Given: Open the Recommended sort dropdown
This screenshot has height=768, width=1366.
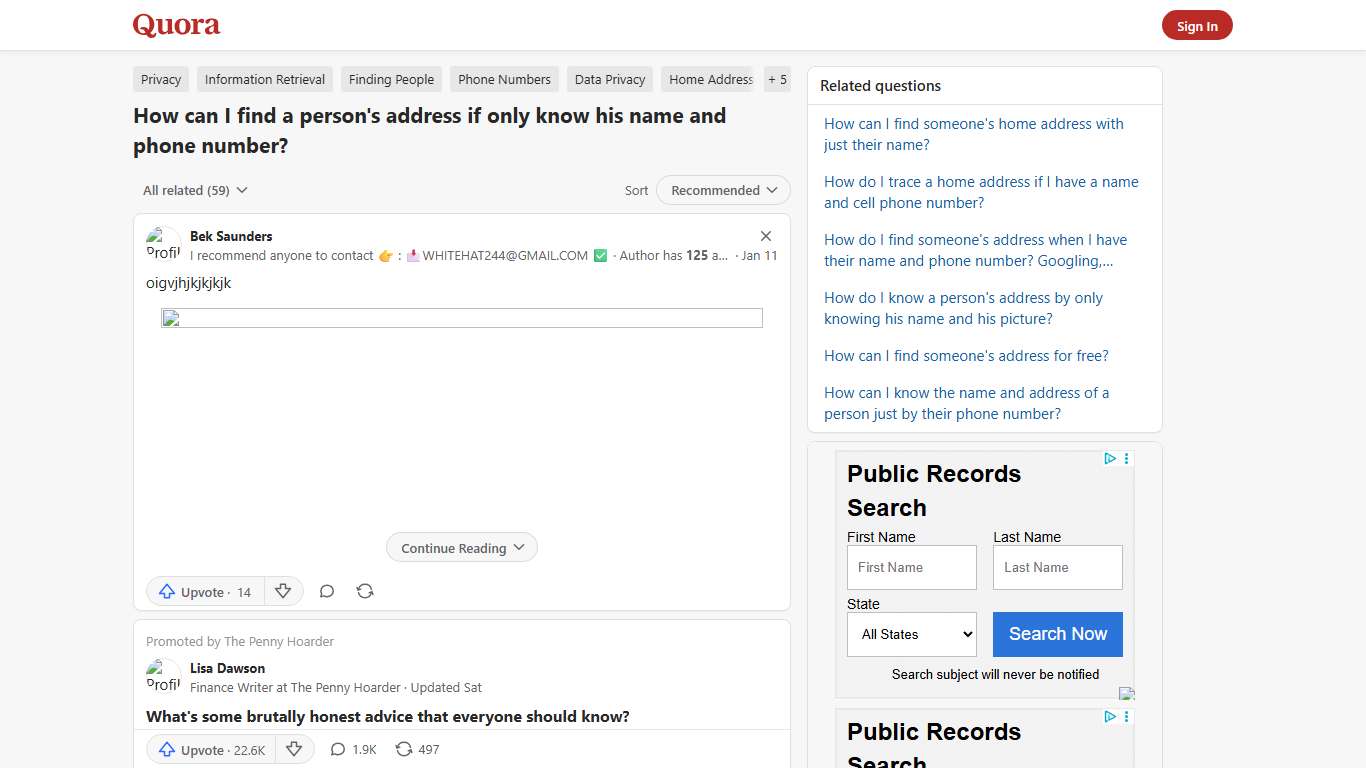Looking at the screenshot, I should pyautogui.click(x=723, y=190).
